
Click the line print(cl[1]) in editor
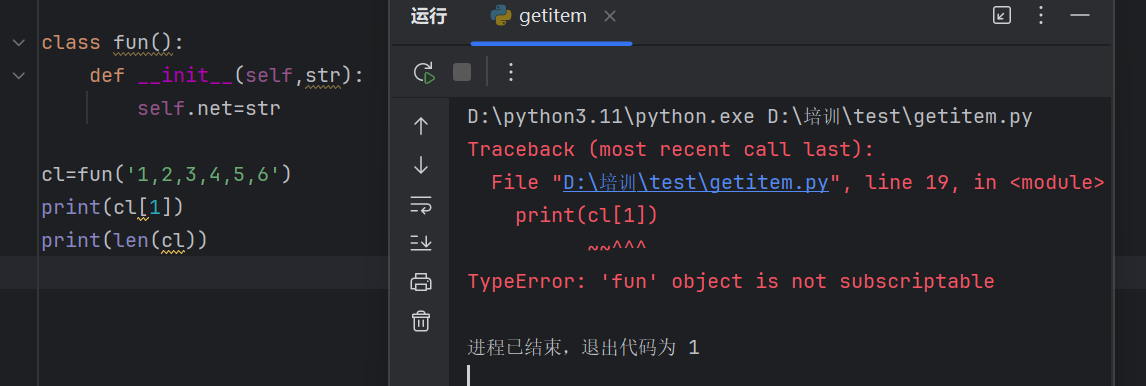[x=113, y=208]
